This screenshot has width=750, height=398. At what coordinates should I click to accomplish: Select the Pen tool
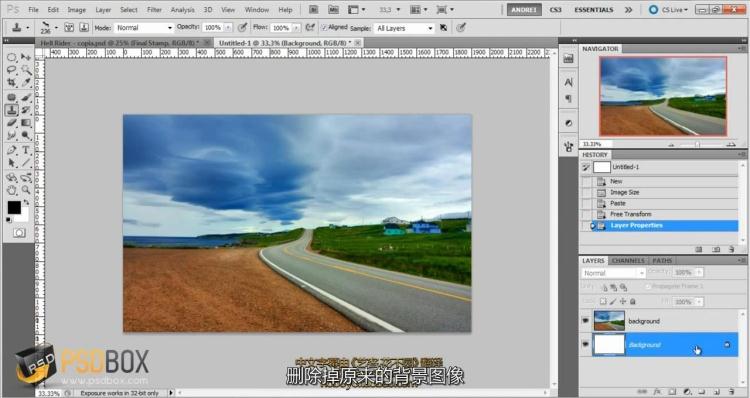point(12,150)
